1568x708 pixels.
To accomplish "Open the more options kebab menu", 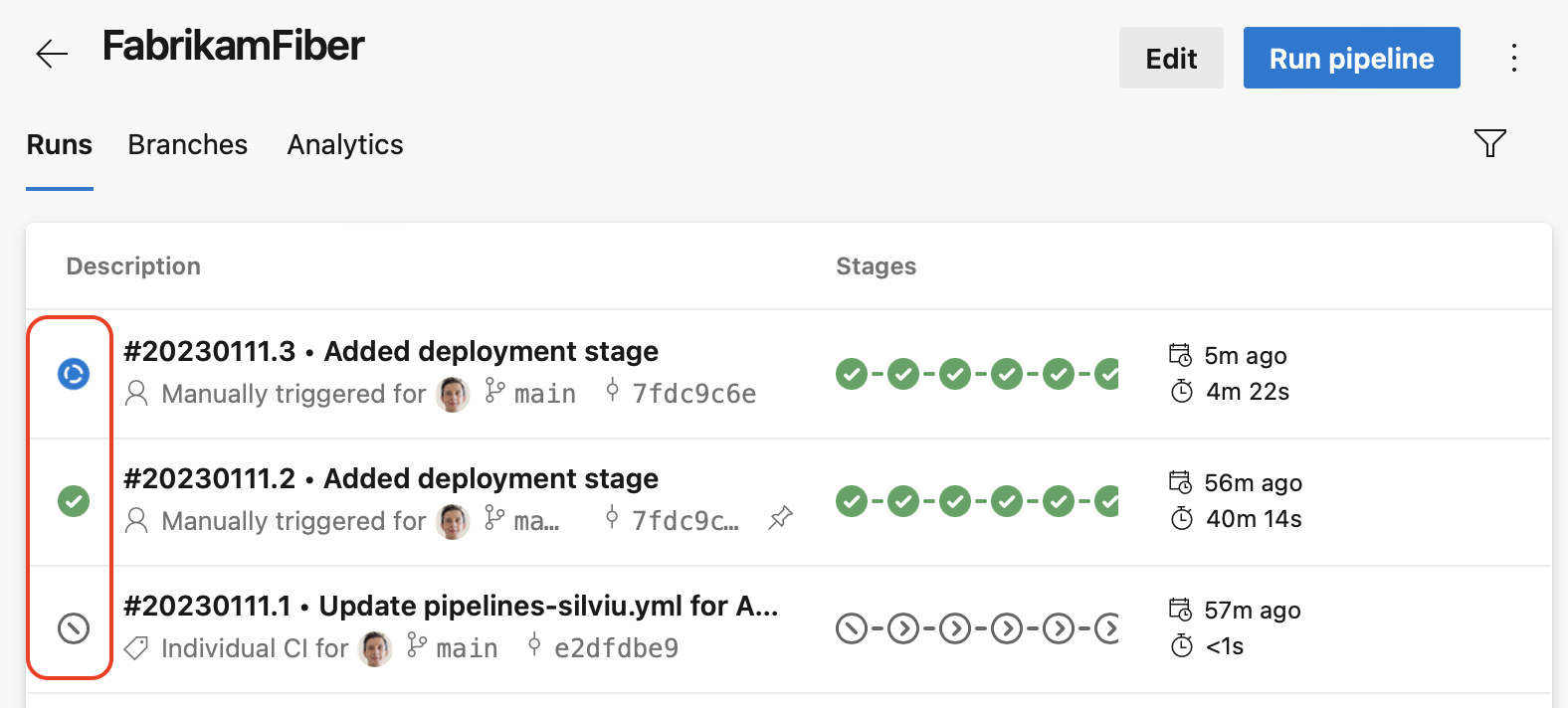I will click(x=1513, y=58).
